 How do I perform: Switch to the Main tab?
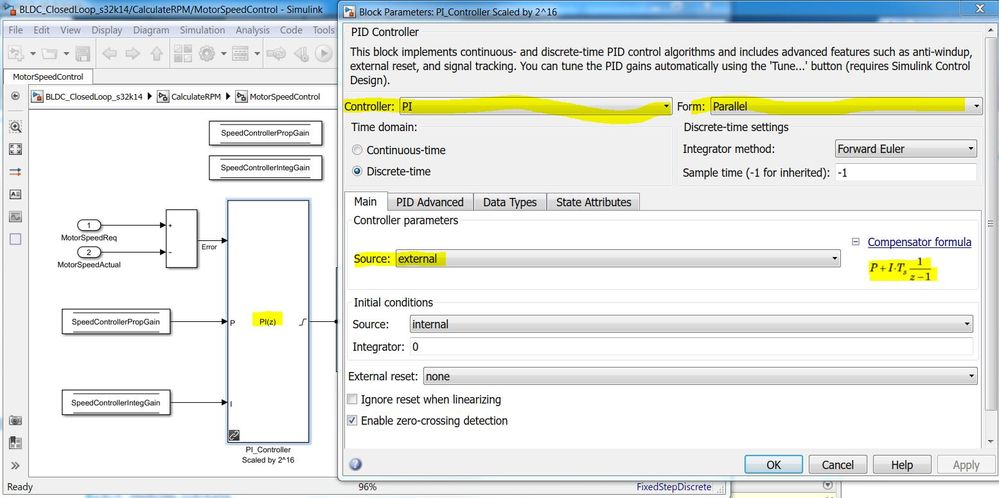click(x=365, y=201)
